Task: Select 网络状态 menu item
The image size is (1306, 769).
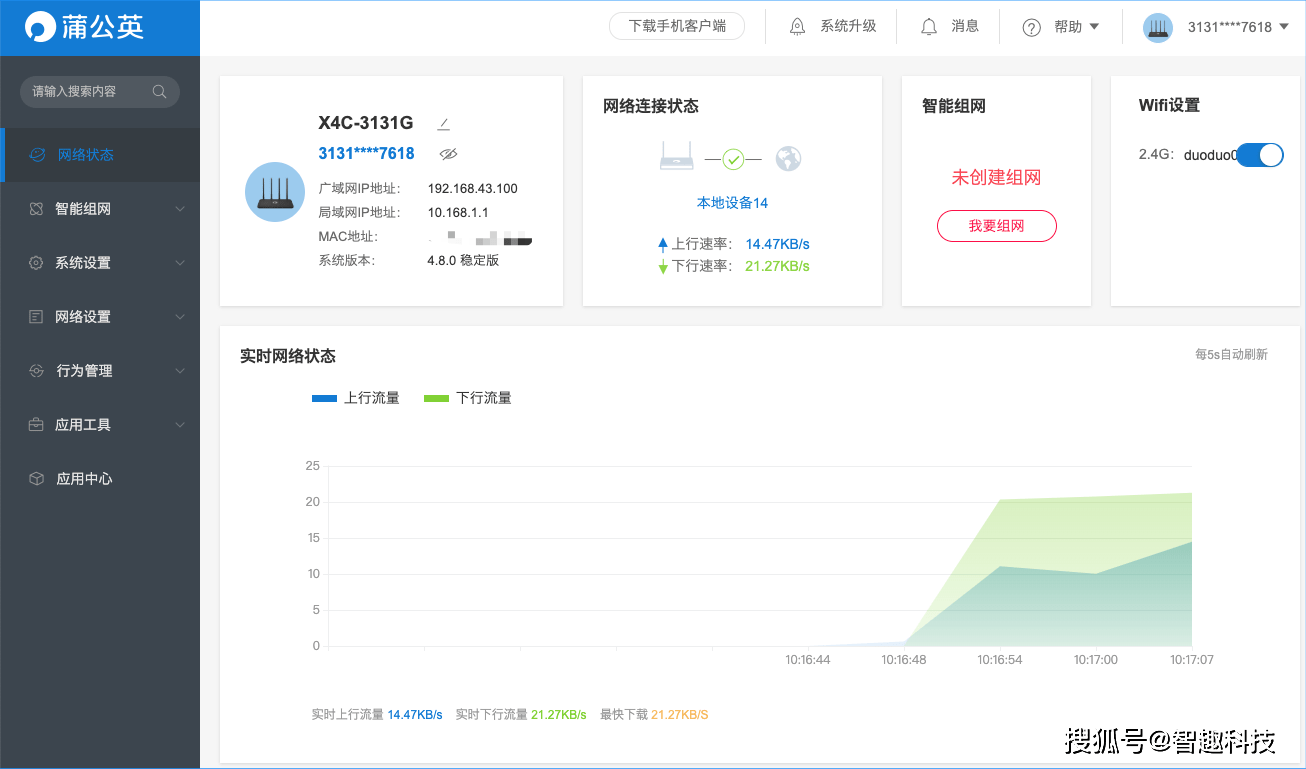Action: tap(100, 155)
